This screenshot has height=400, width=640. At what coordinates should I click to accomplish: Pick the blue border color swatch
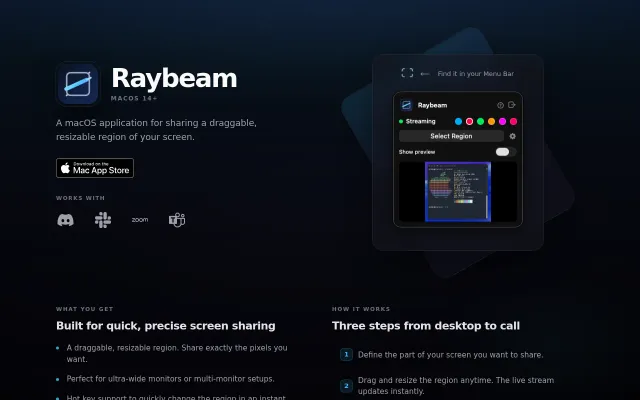(x=458, y=121)
